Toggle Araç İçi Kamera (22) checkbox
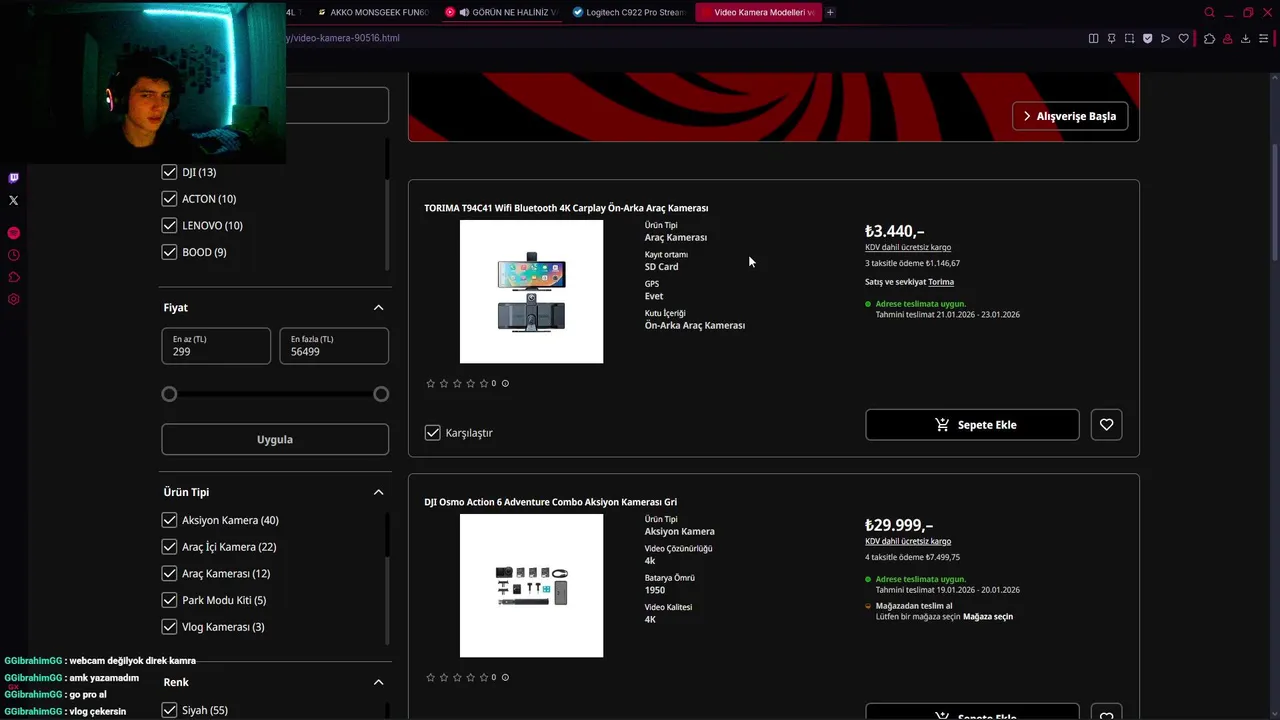 [169, 547]
